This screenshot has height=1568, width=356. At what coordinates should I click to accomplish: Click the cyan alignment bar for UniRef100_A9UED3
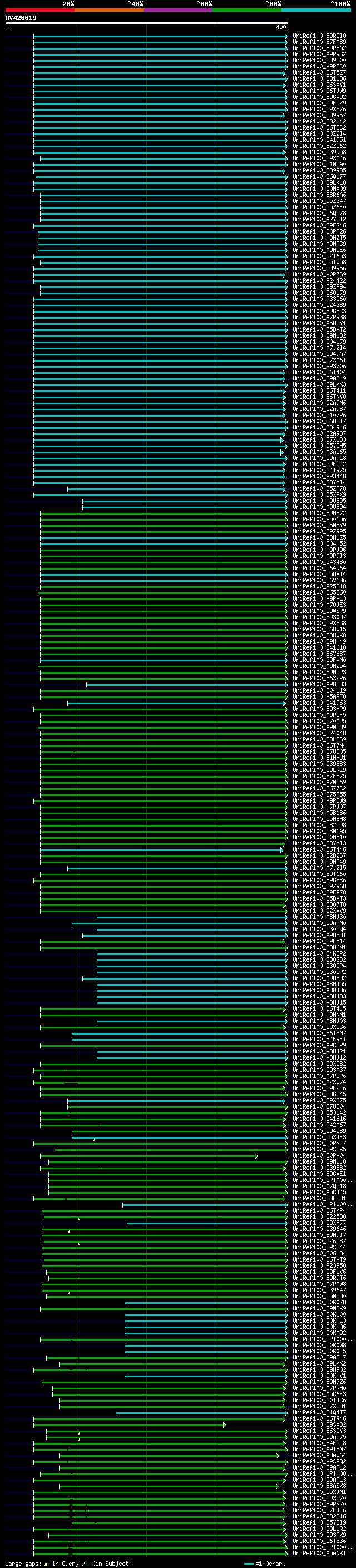click(186, 685)
